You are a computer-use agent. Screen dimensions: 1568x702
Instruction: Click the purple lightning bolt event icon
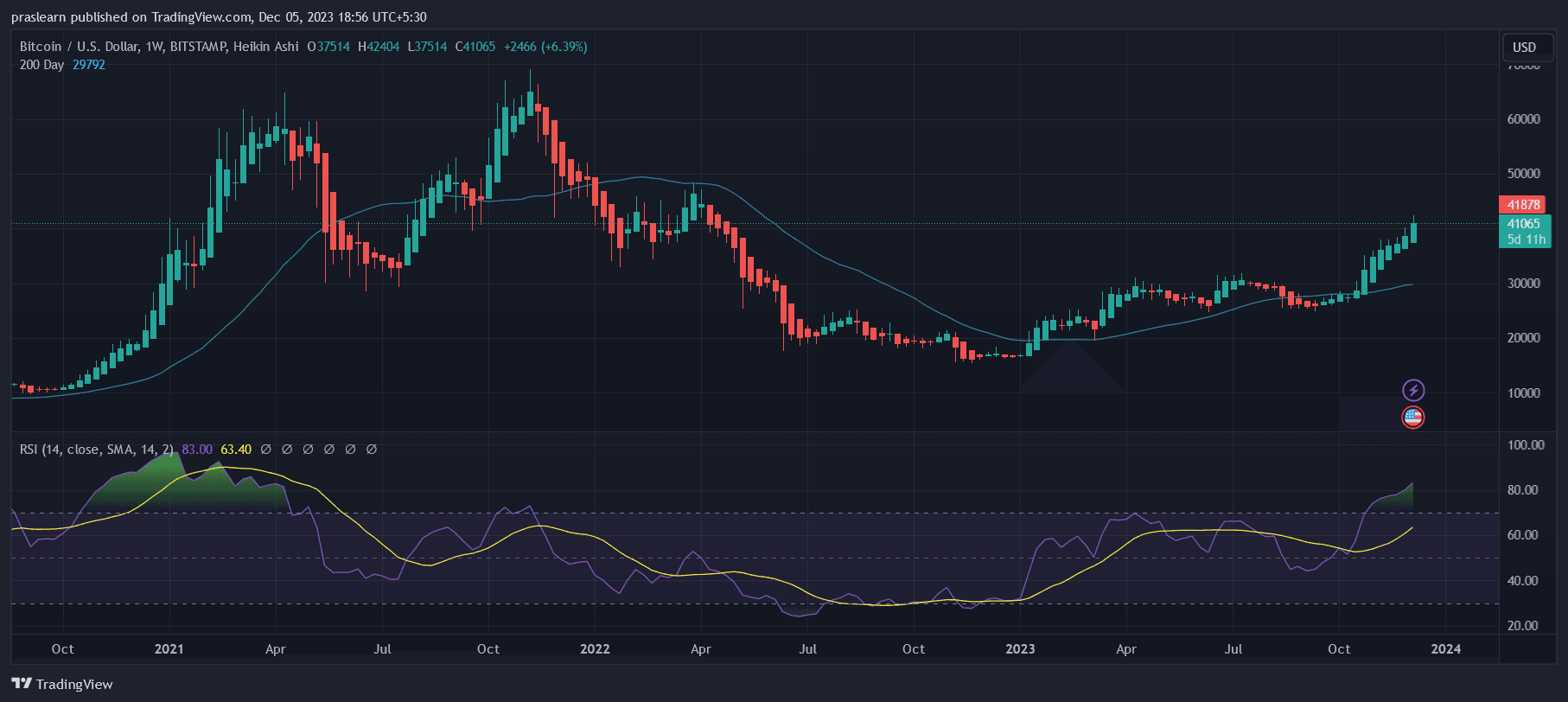coord(1412,390)
